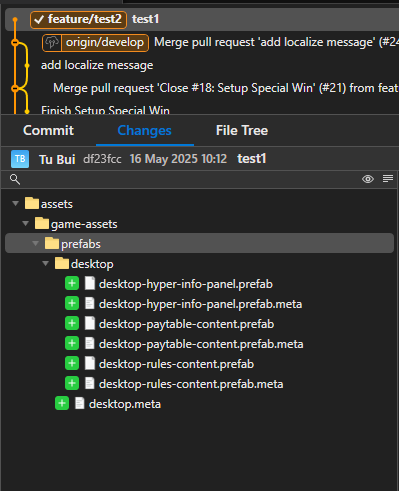This screenshot has height=491, width=399.
Task: Click the assets folder icon
Action: point(32,203)
